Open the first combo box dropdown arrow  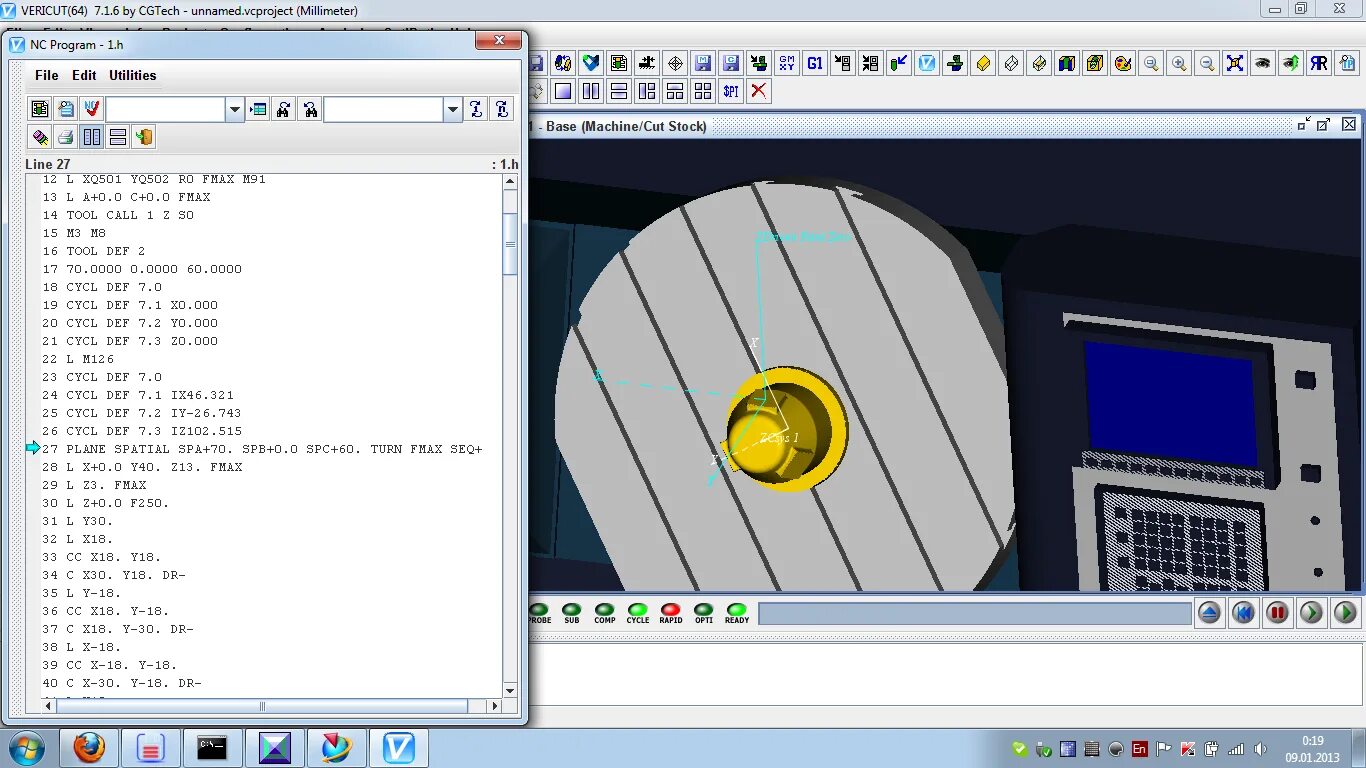pyautogui.click(x=235, y=110)
